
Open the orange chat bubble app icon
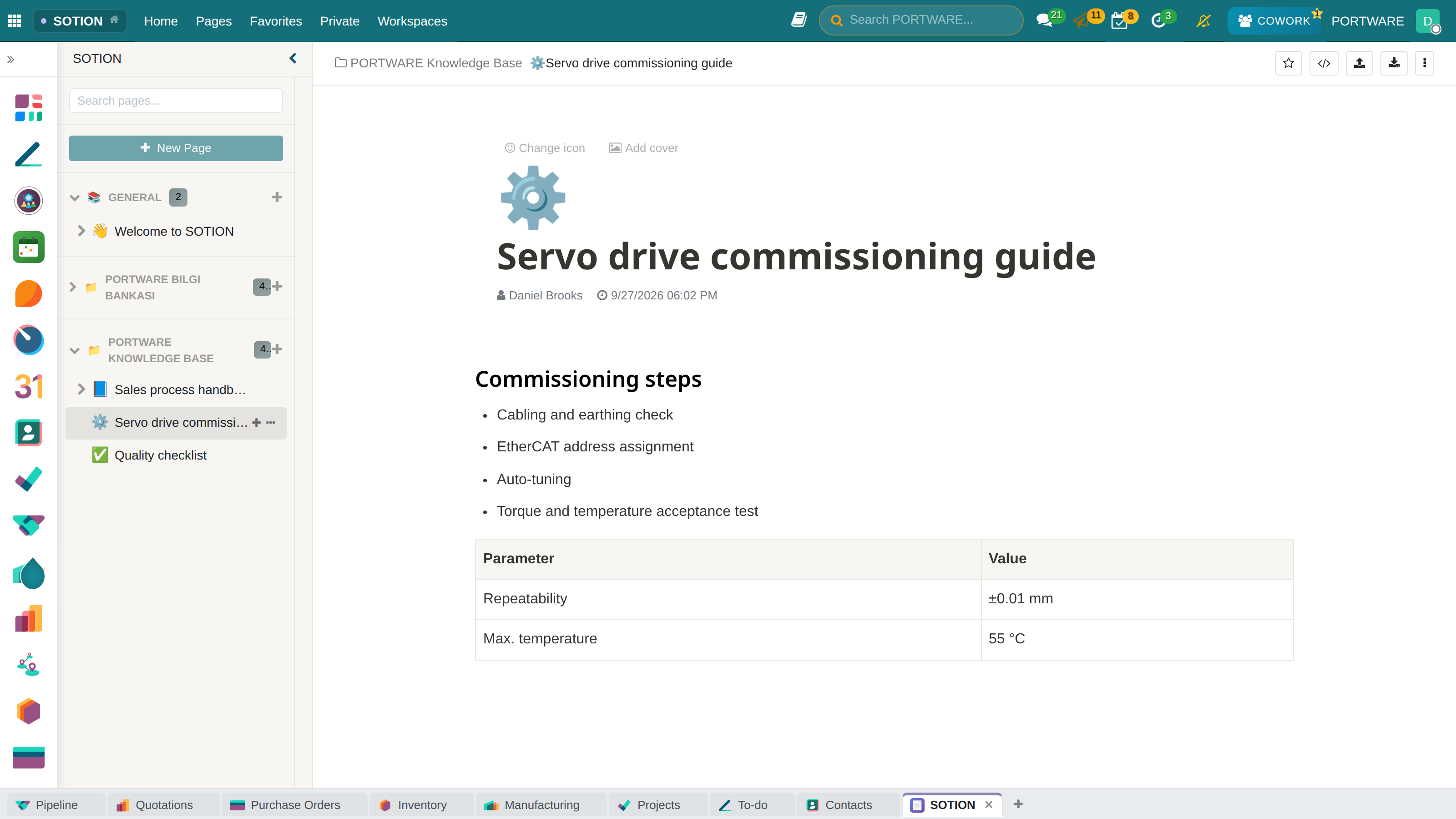28,293
